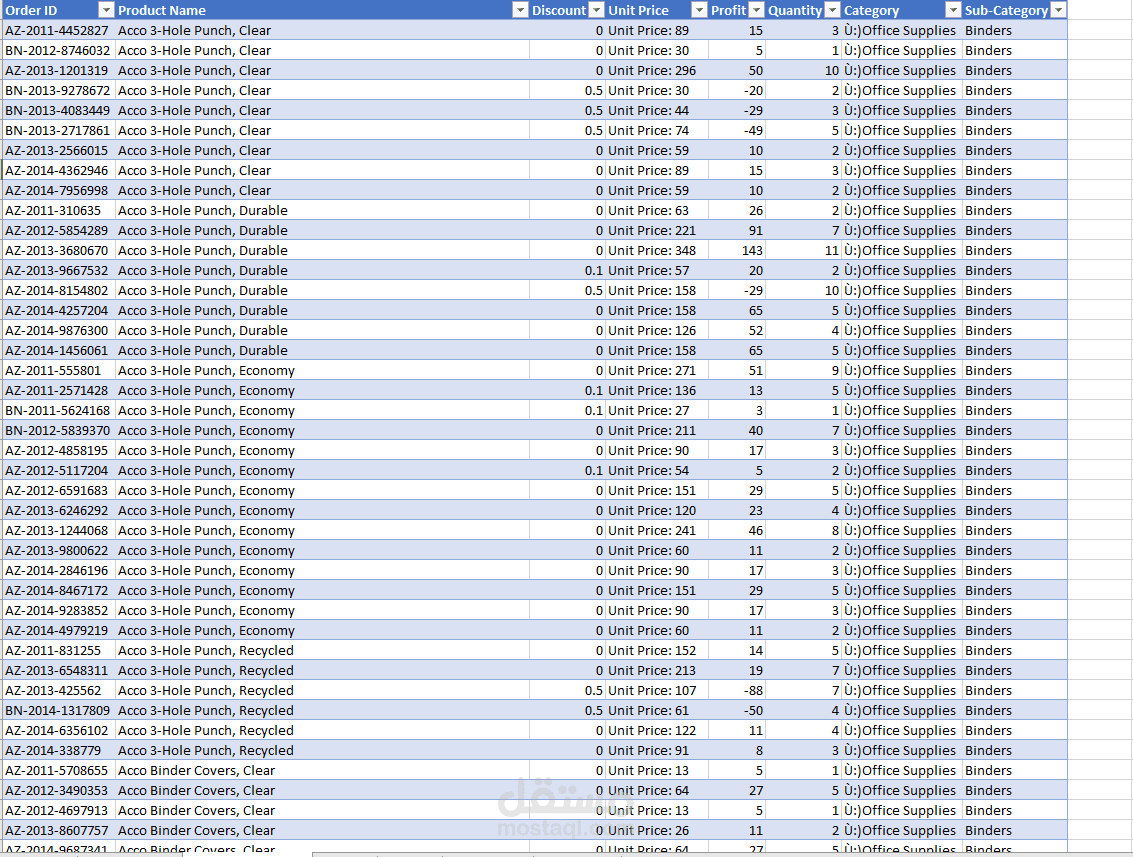Select the profit cell showing -88

[736, 691]
